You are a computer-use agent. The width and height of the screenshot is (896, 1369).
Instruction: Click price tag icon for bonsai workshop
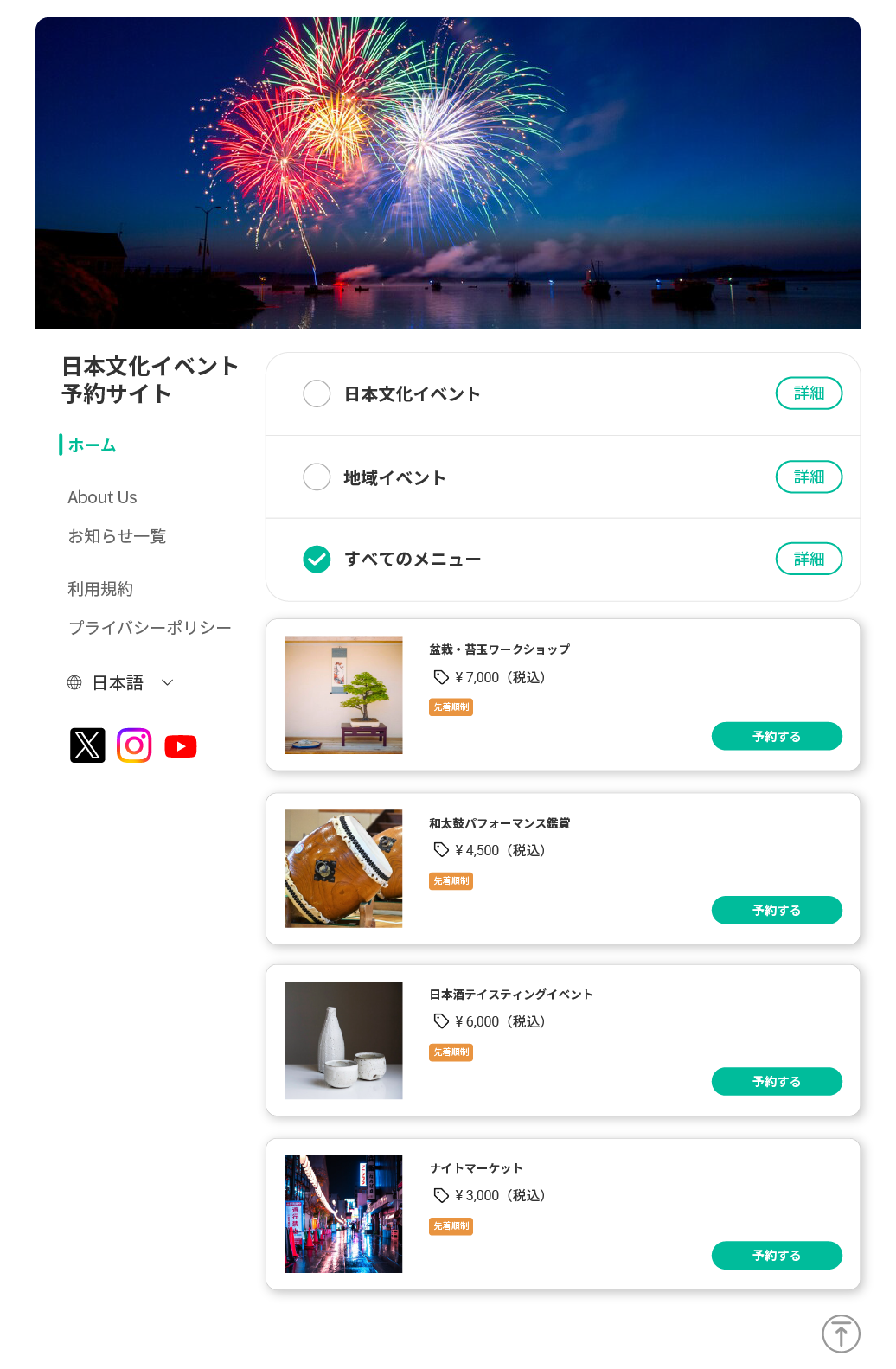coord(441,677)
